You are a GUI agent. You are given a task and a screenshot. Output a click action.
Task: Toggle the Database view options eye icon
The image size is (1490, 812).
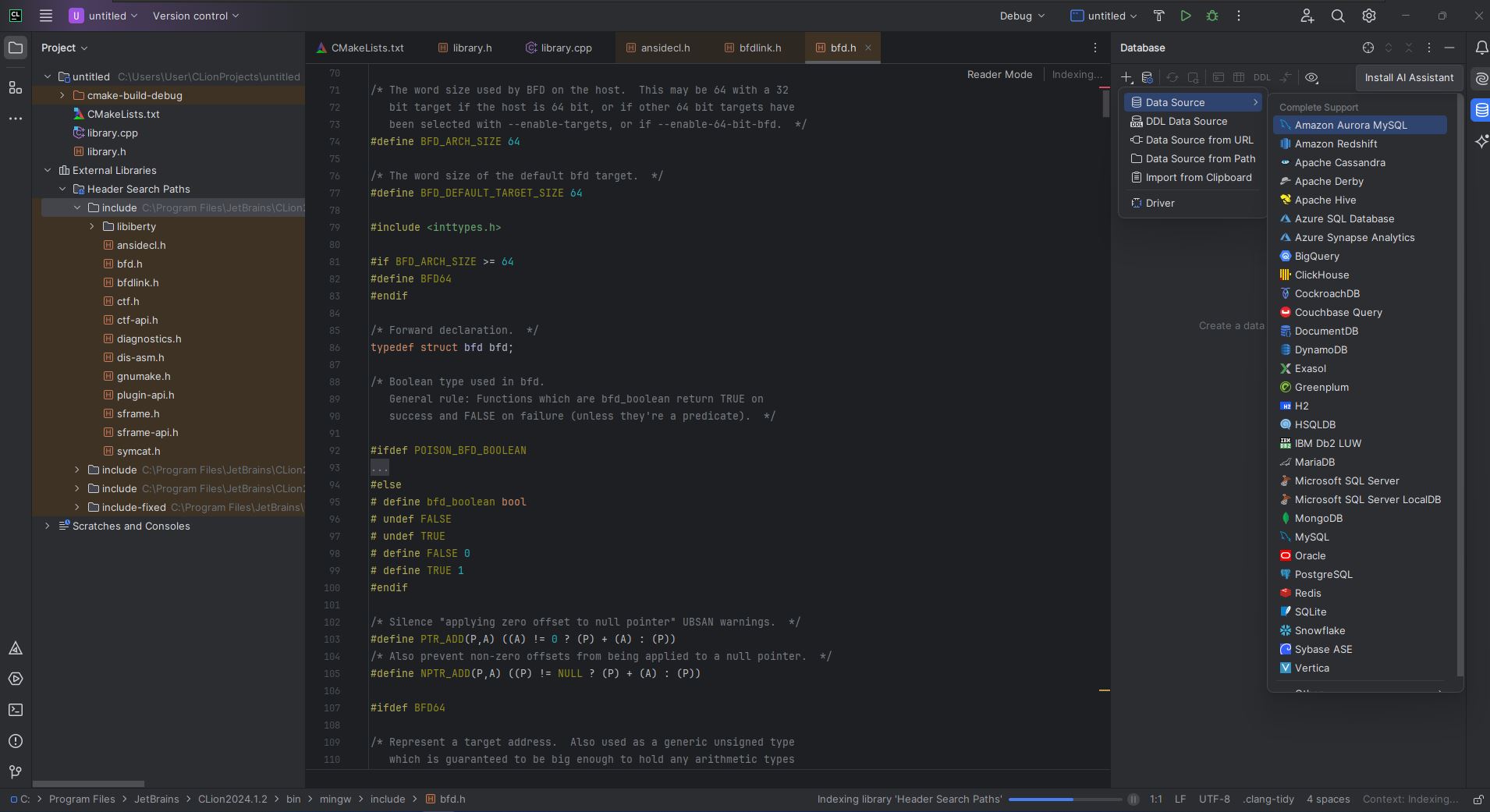1312,77
